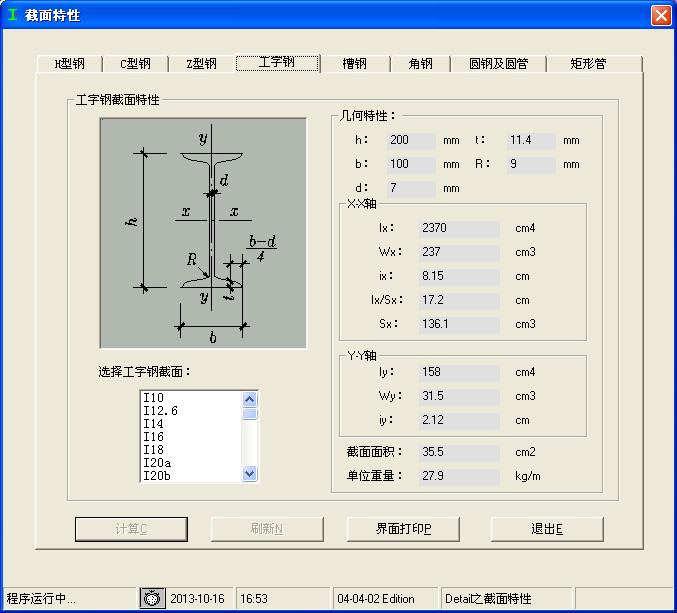
Task: Click the green I-beam title bar icon
Action: tap(13, 15)
